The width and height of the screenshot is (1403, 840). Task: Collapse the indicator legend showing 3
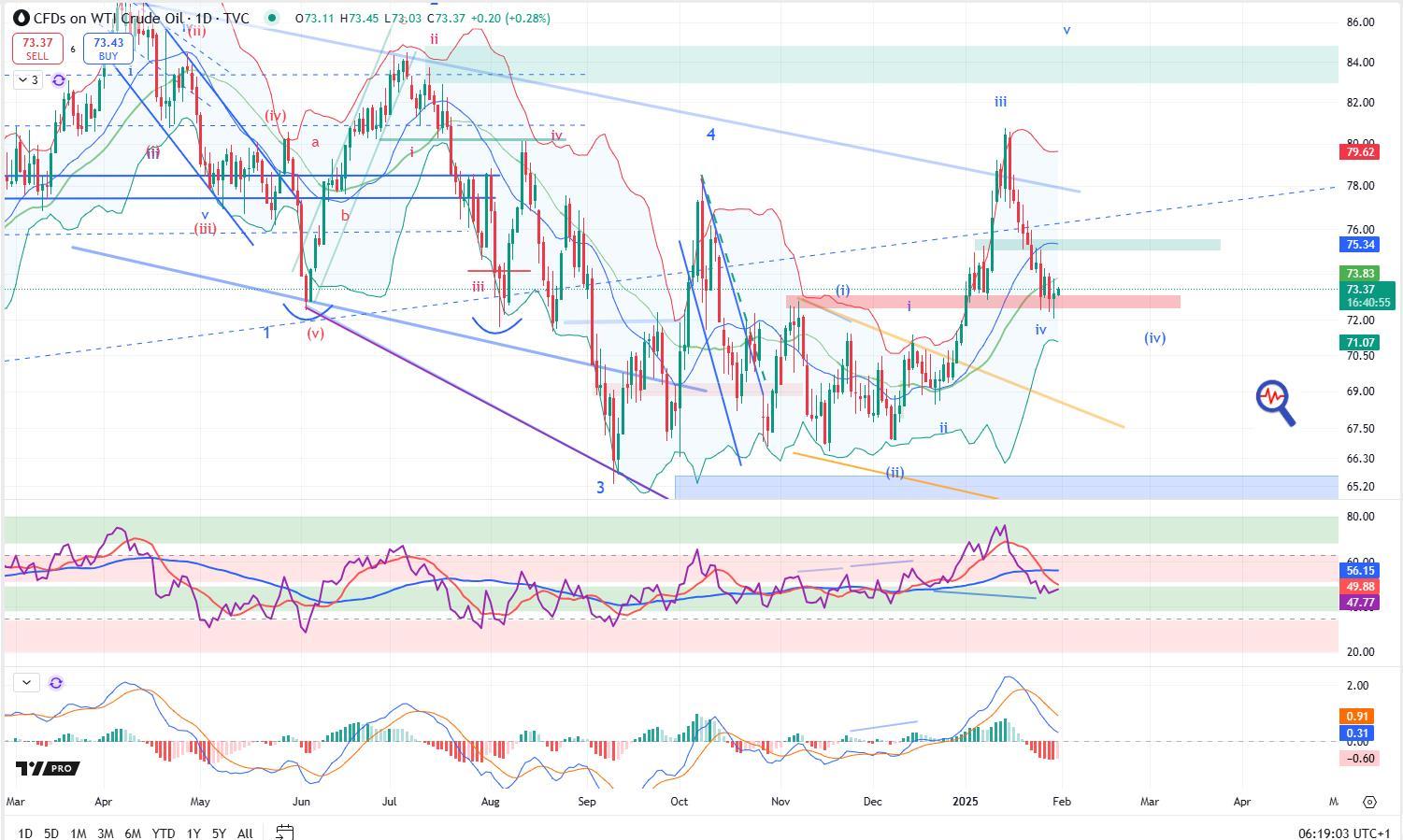[28, 80]
